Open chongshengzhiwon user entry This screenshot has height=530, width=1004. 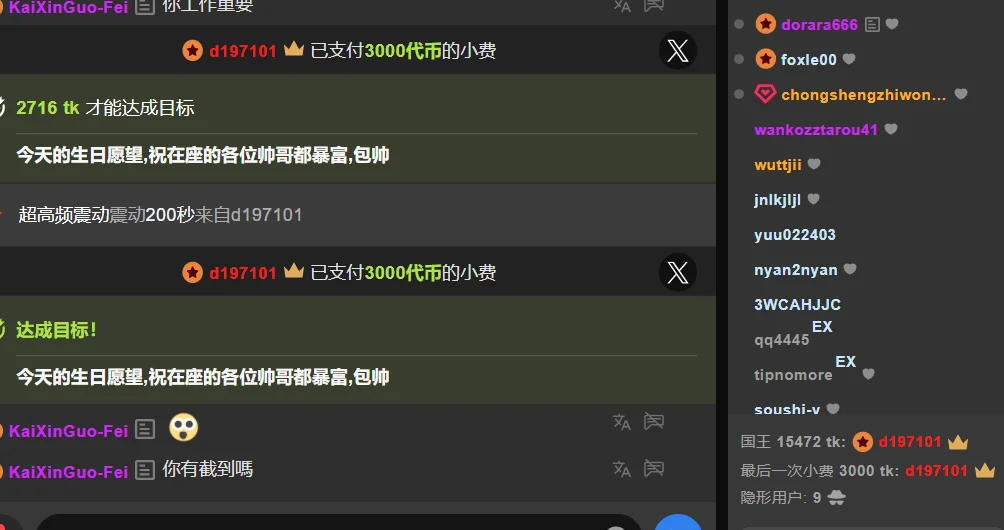pos(863,95)
